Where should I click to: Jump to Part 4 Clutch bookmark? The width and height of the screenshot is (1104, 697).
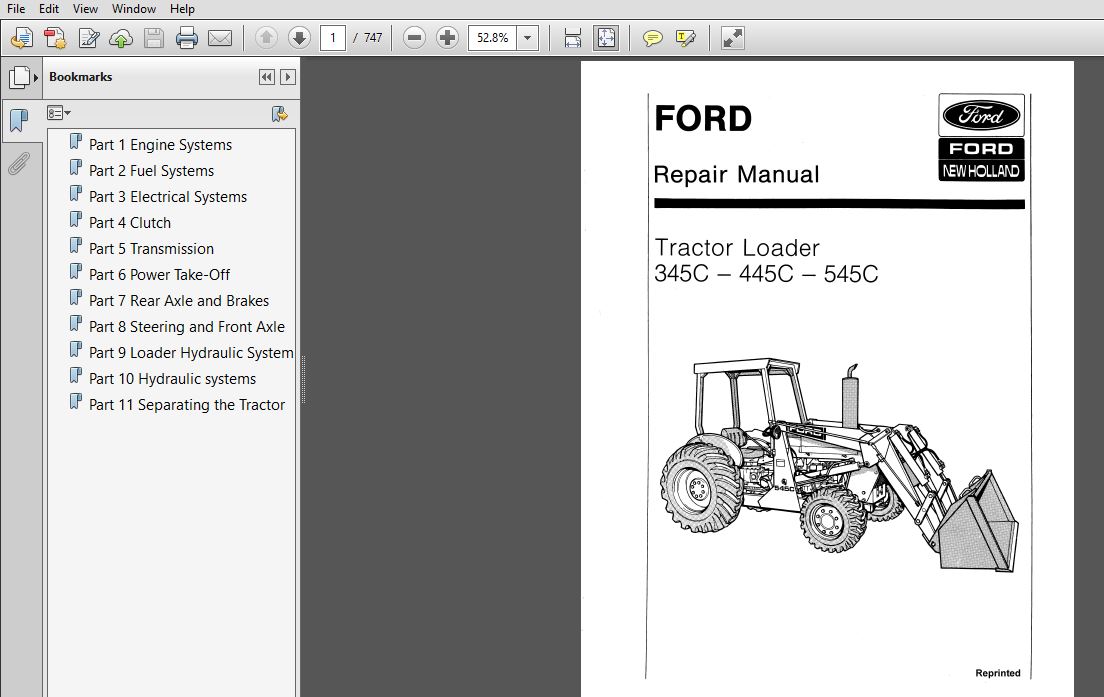coord(130,223)
